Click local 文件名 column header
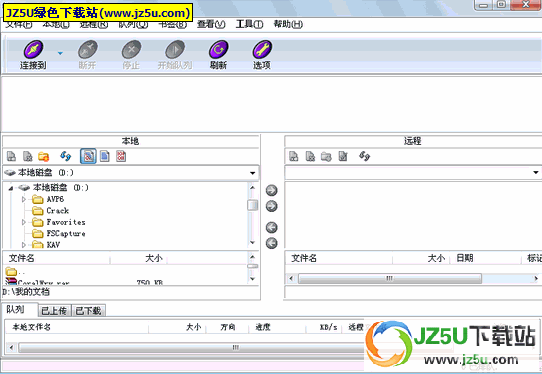 (x=57, y=259)
